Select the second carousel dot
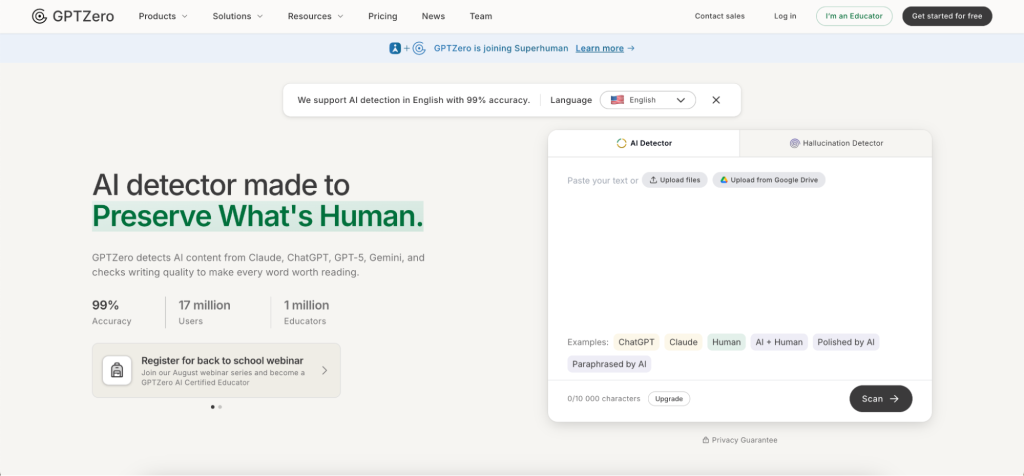This screenshot has width=1024, height=476. [220, 407]
